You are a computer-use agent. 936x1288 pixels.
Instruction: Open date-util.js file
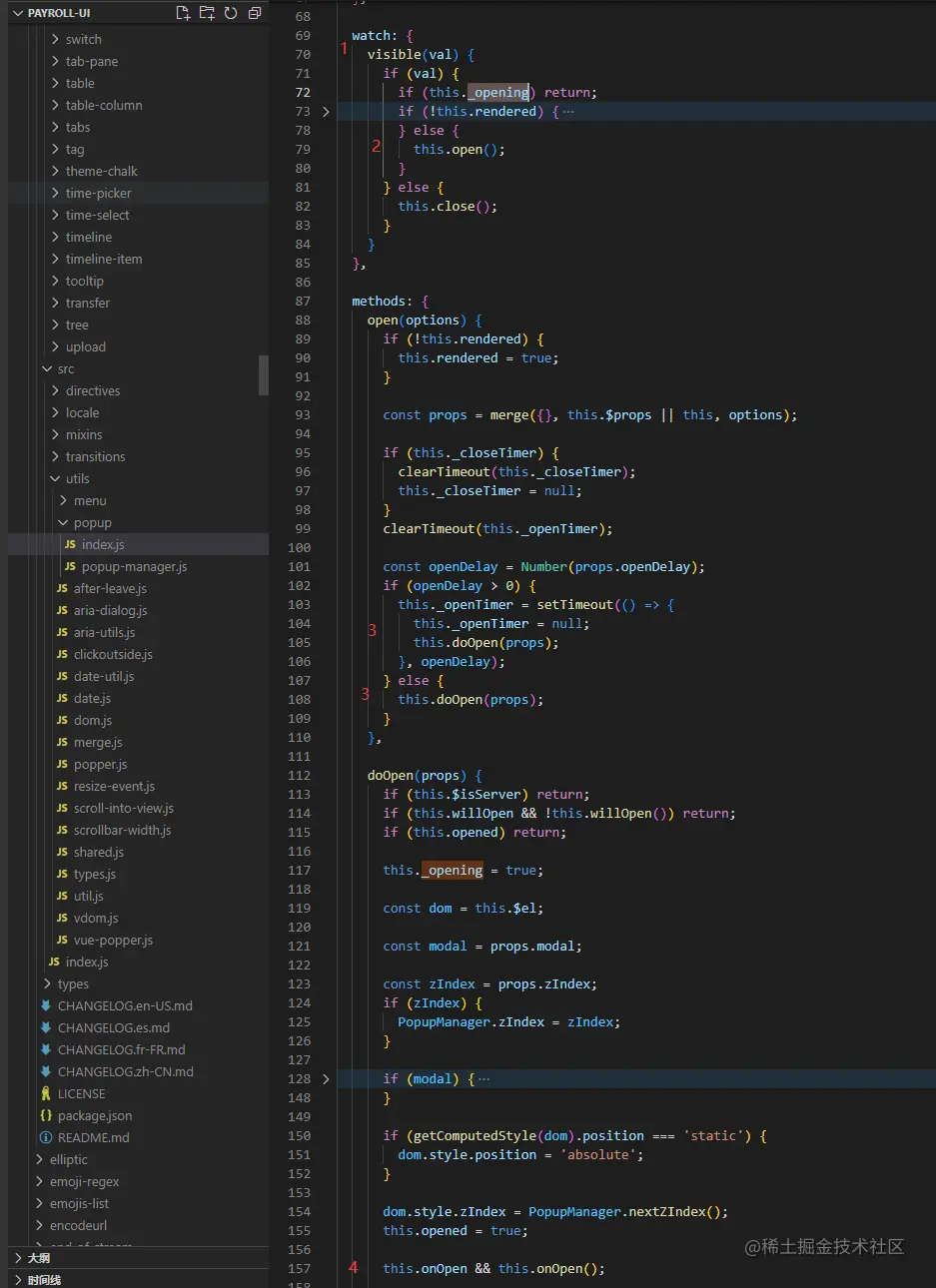tap(104, 676)
